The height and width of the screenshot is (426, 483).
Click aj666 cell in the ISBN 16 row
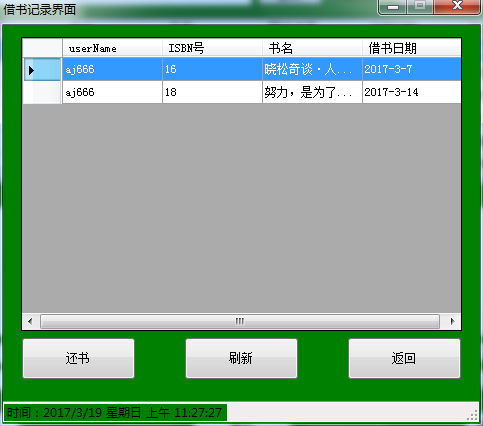pyautogui.click(x=112, y=69)
